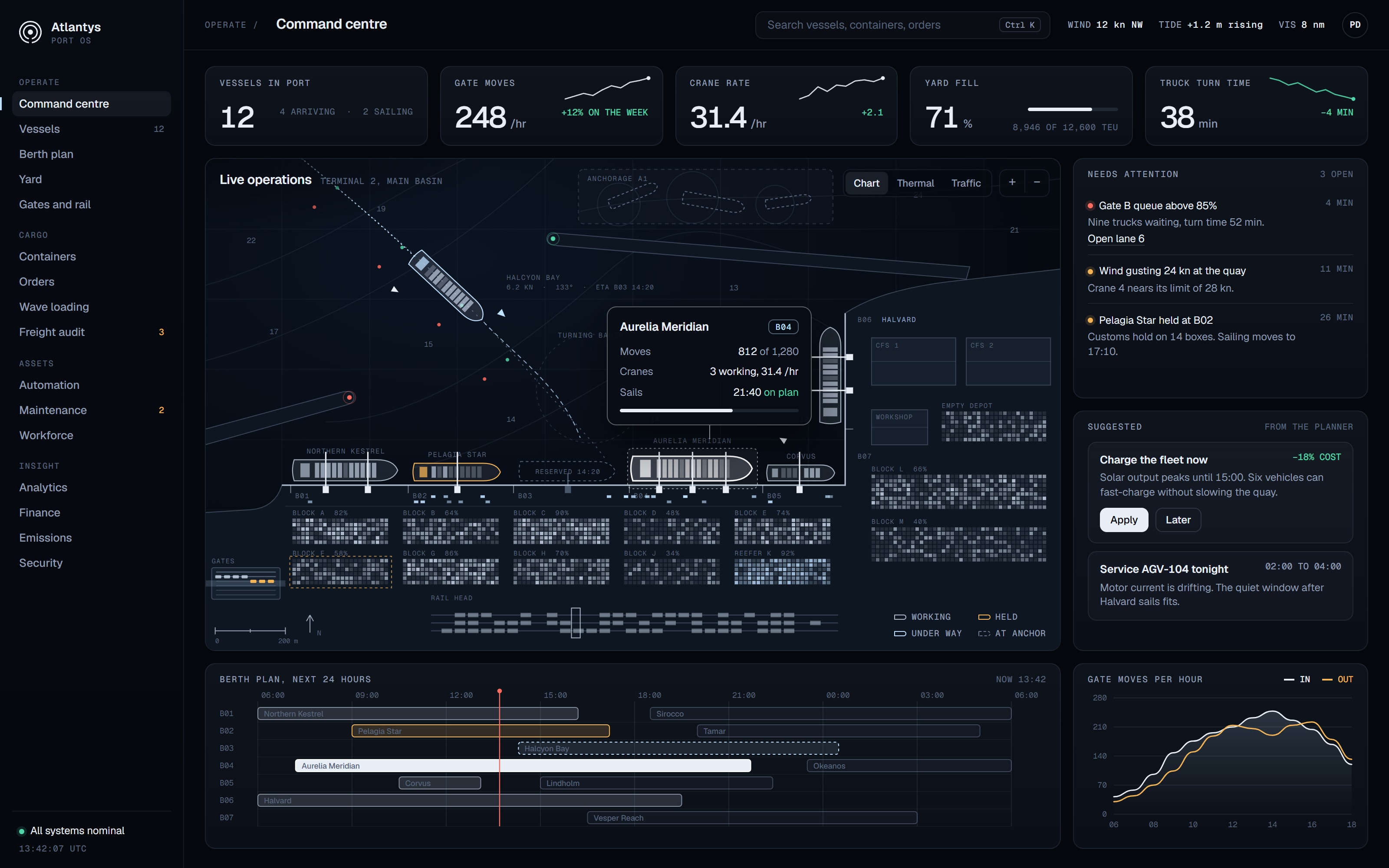The image size is (1389, 868).
Task: Switch to the Chart map view
Action: 866,183
